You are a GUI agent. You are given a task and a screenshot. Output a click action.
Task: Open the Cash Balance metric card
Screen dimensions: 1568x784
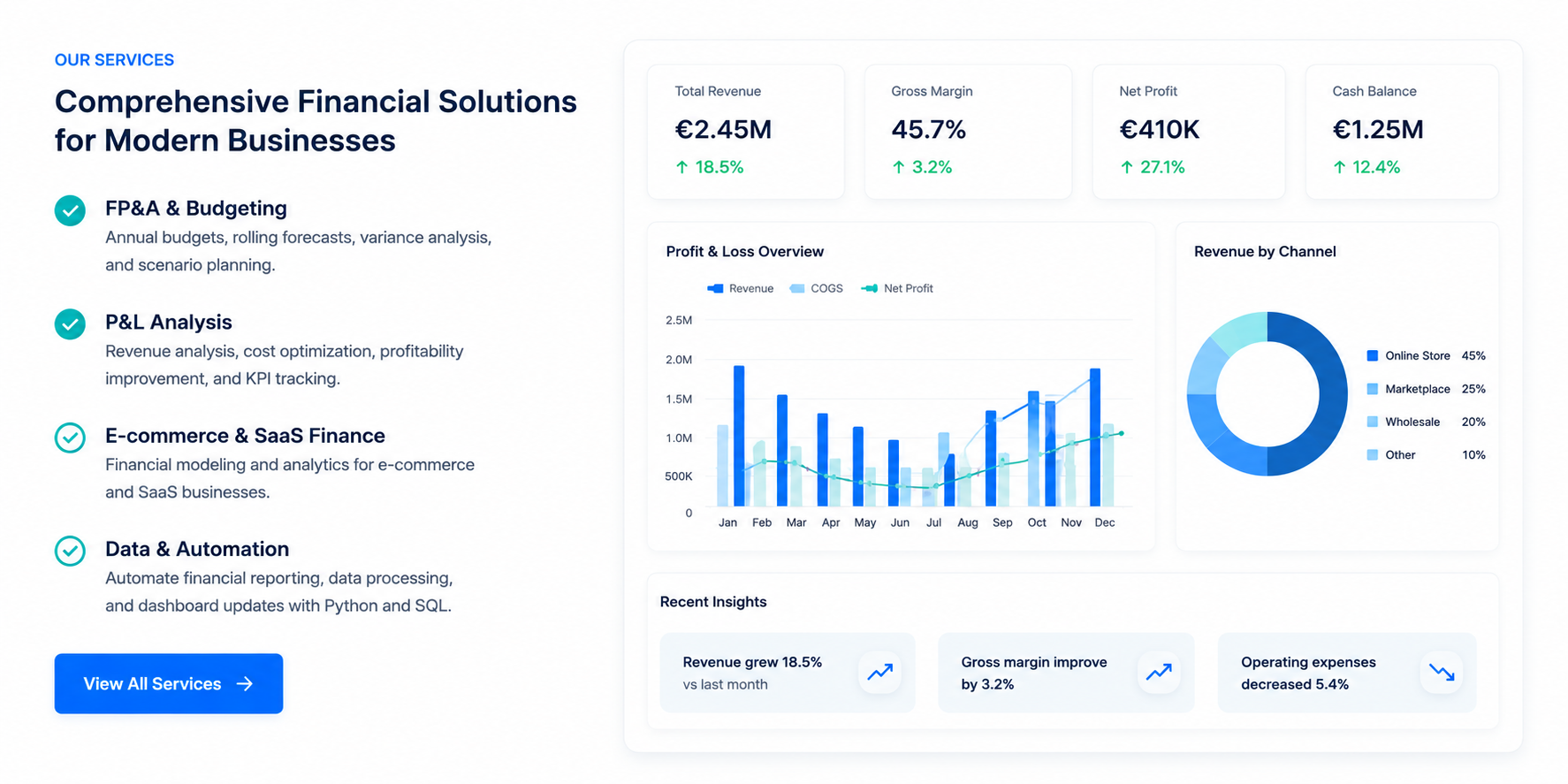1402,131
